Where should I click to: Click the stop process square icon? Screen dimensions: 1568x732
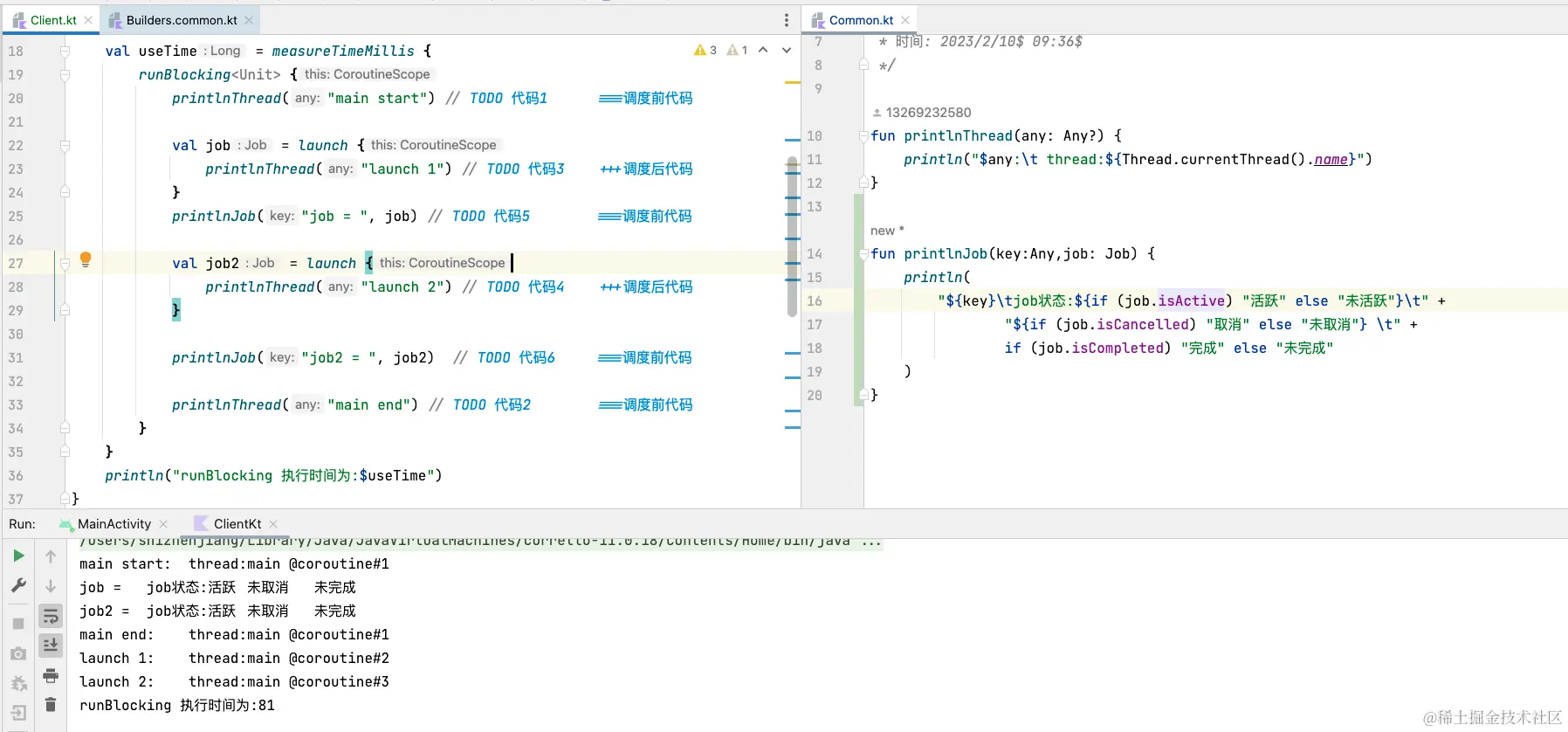click(x=18, y=624)
